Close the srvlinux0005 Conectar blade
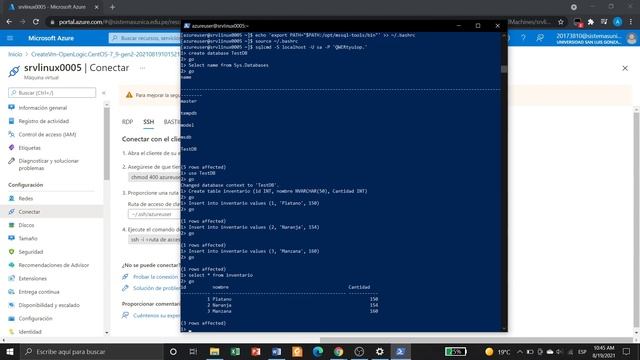The height and width of the screenshot is (360, 640). (625, 68)
